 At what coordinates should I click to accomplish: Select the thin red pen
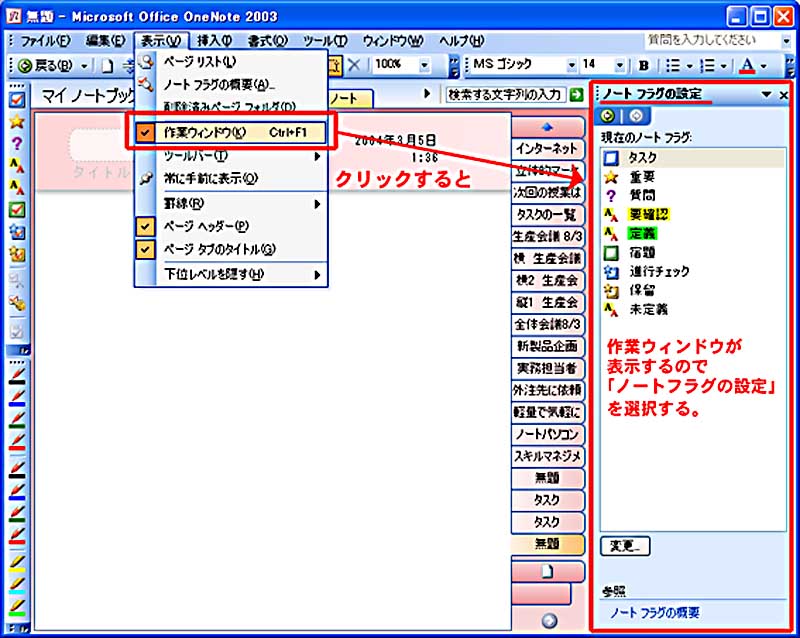pyautogui.click(x=17, y=442)
